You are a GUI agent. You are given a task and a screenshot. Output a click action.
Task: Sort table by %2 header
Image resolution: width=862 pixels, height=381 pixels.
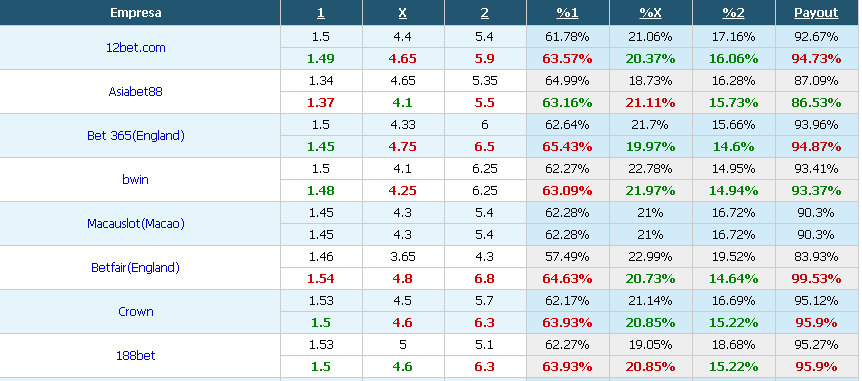tap(733, 13)
